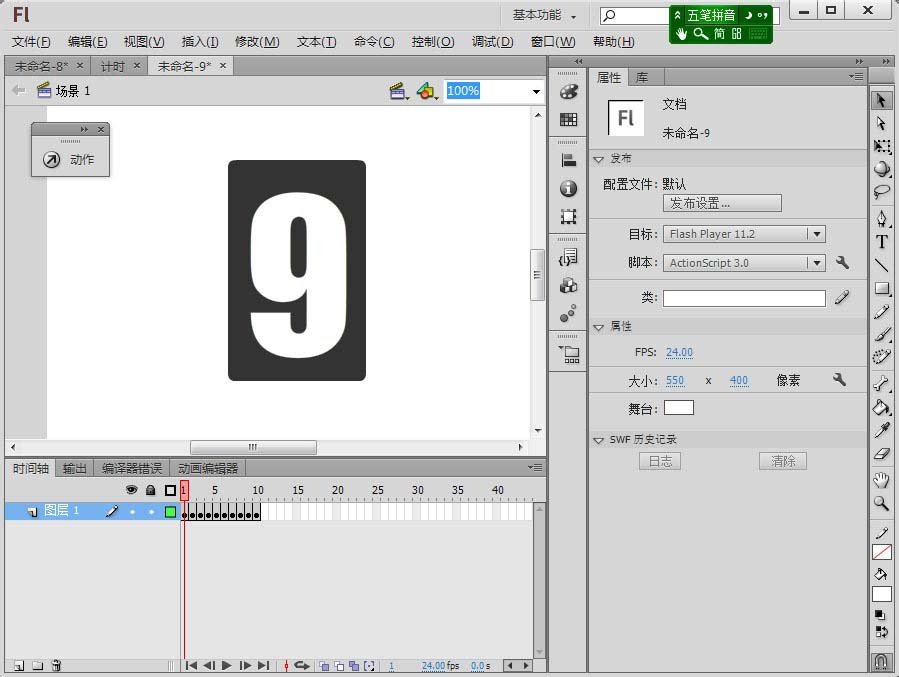Open the 100% zoom dropdown
899x677 pixels.
click(536, 91)
